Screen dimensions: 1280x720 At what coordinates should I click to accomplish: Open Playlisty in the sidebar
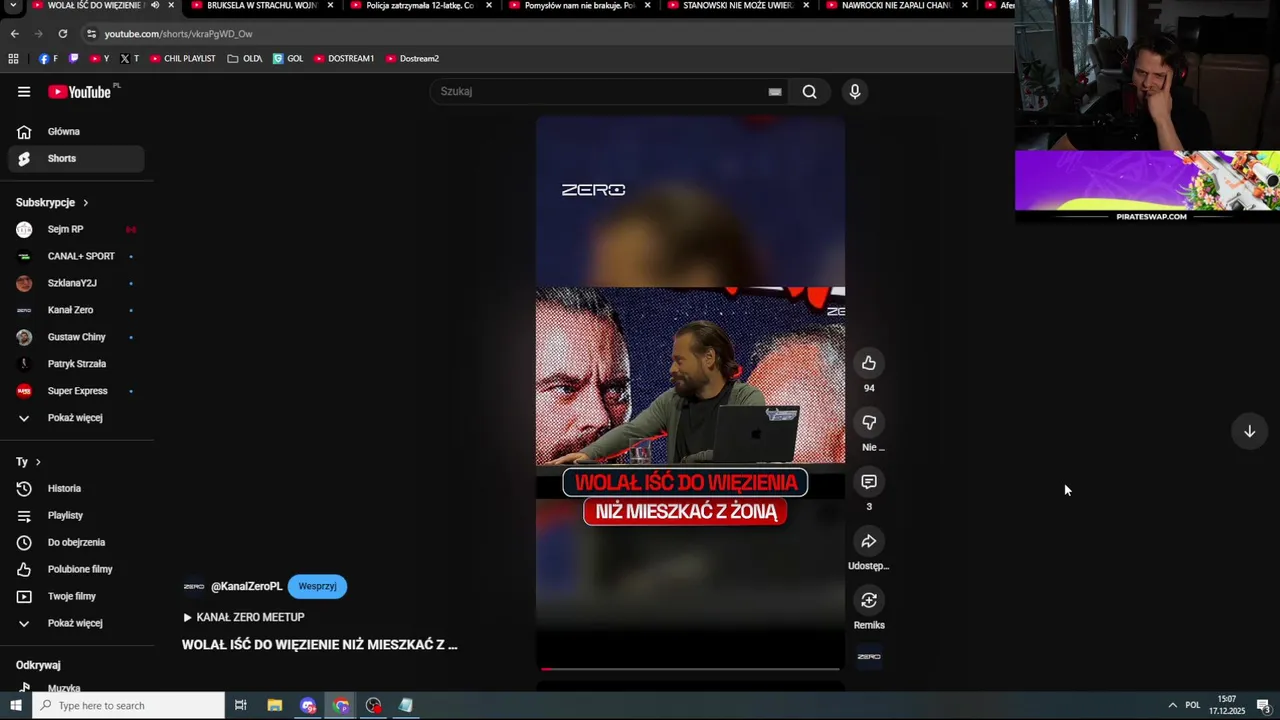[x=76, y=516]
